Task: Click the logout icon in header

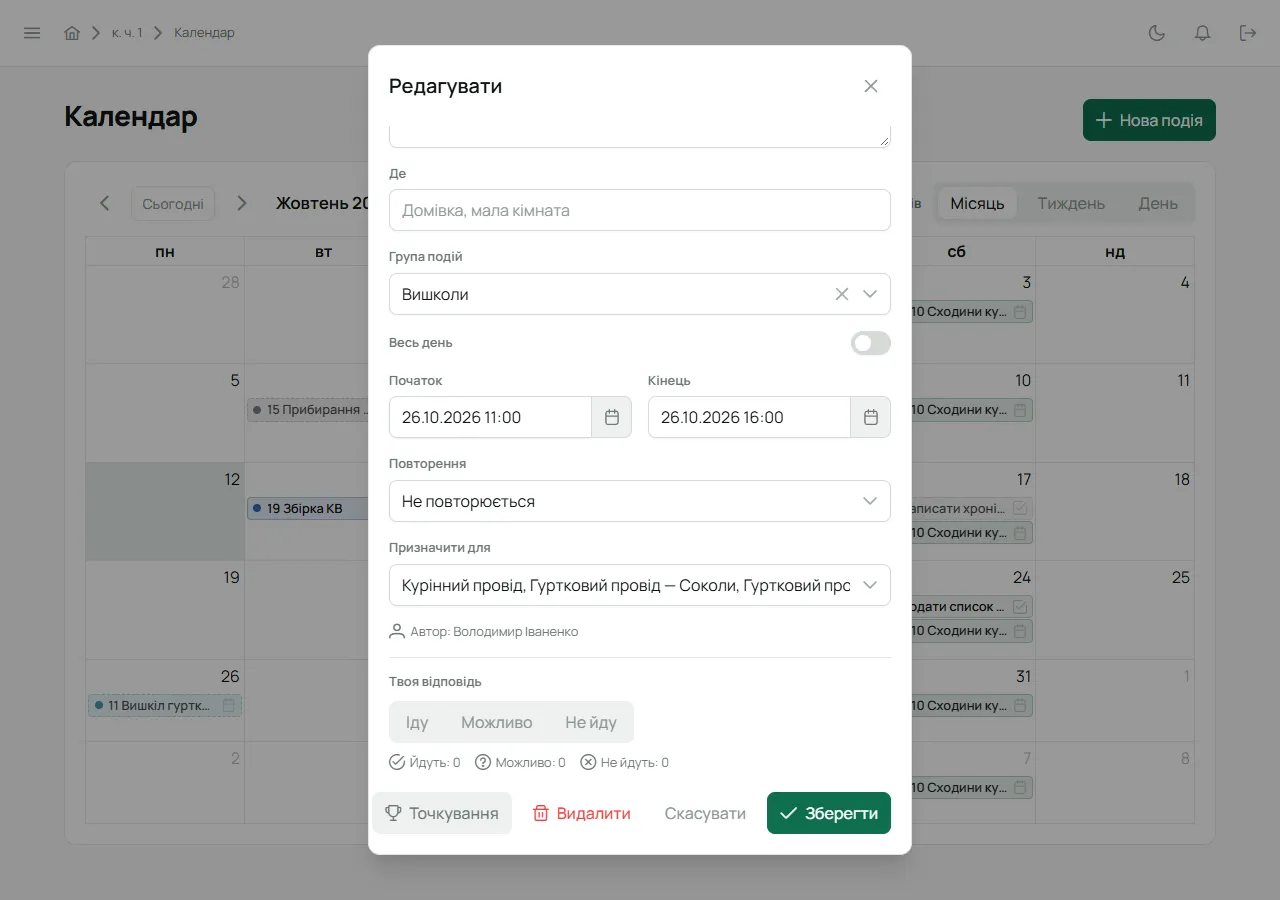Action: coord(1248,33)
